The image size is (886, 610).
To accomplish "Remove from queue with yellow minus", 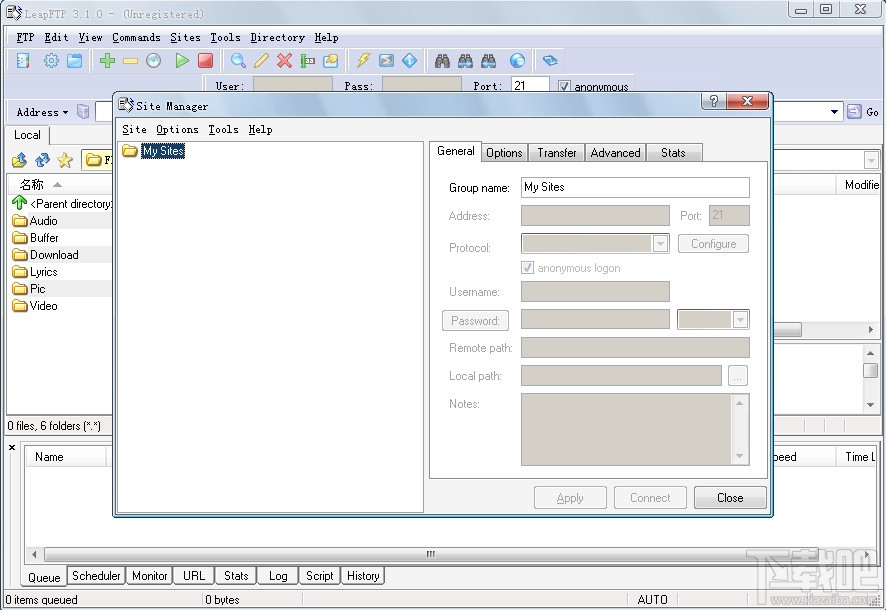I will pos(131,60).
